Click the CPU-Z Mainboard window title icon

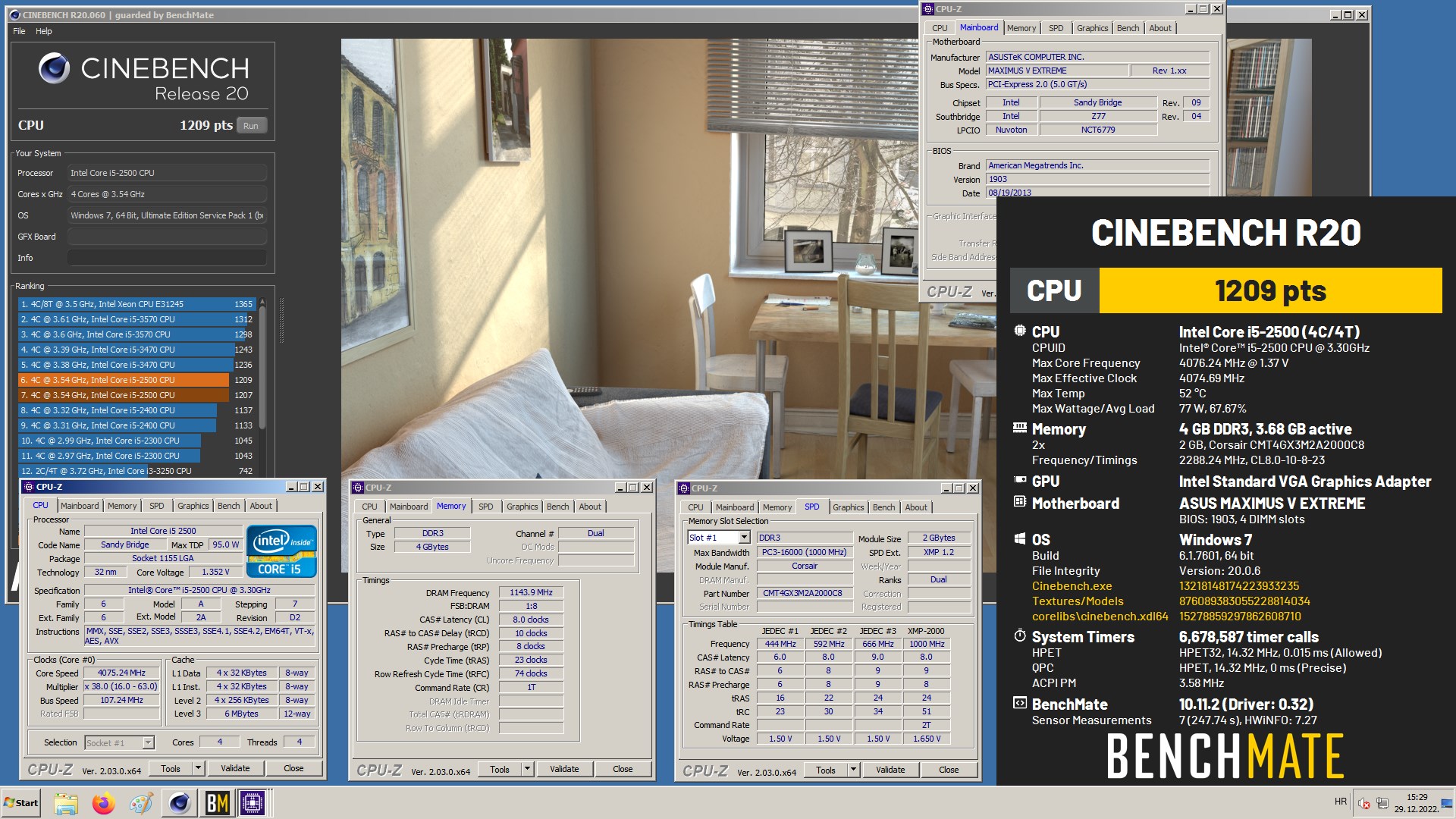(927, 9)
